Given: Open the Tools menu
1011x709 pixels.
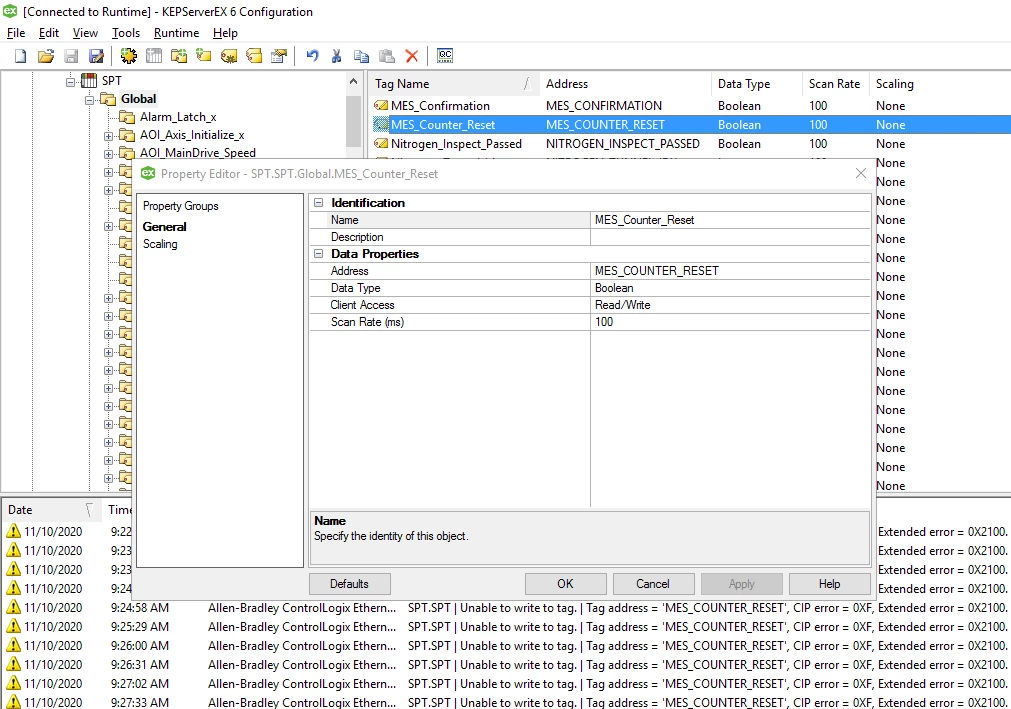Looking at the screenshot, I should (126, 33).
